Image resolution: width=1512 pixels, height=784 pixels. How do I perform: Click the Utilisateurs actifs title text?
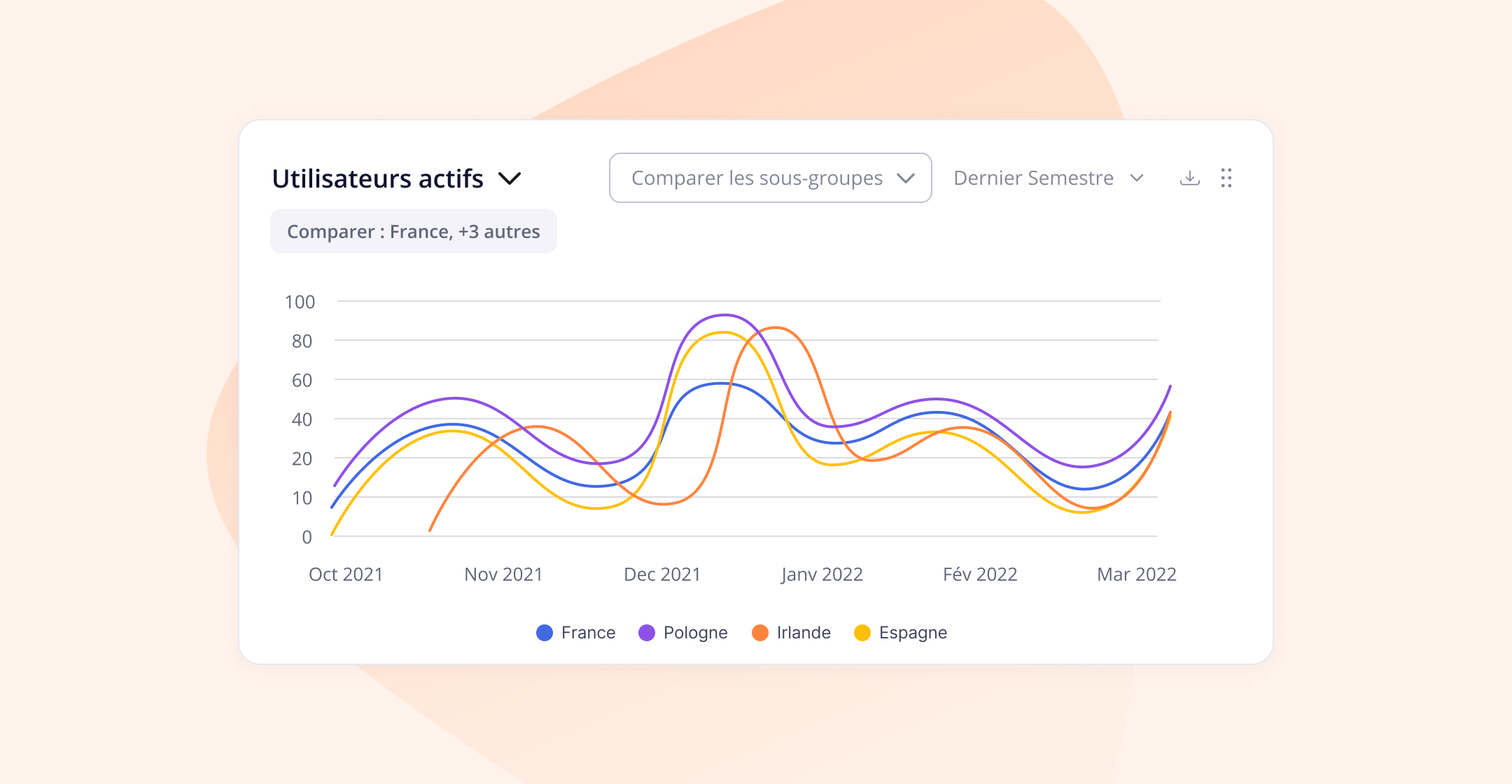coord(377,178)
